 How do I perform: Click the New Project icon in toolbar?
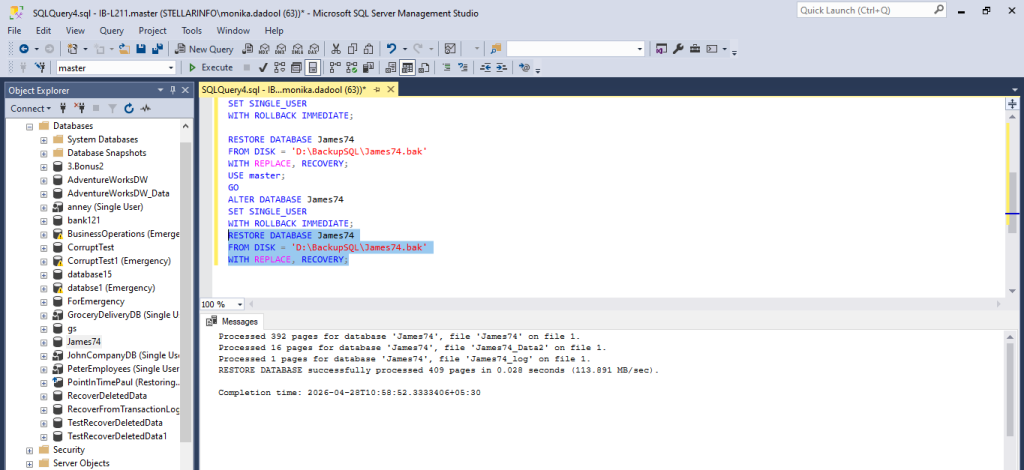click(x=73, y=49)
